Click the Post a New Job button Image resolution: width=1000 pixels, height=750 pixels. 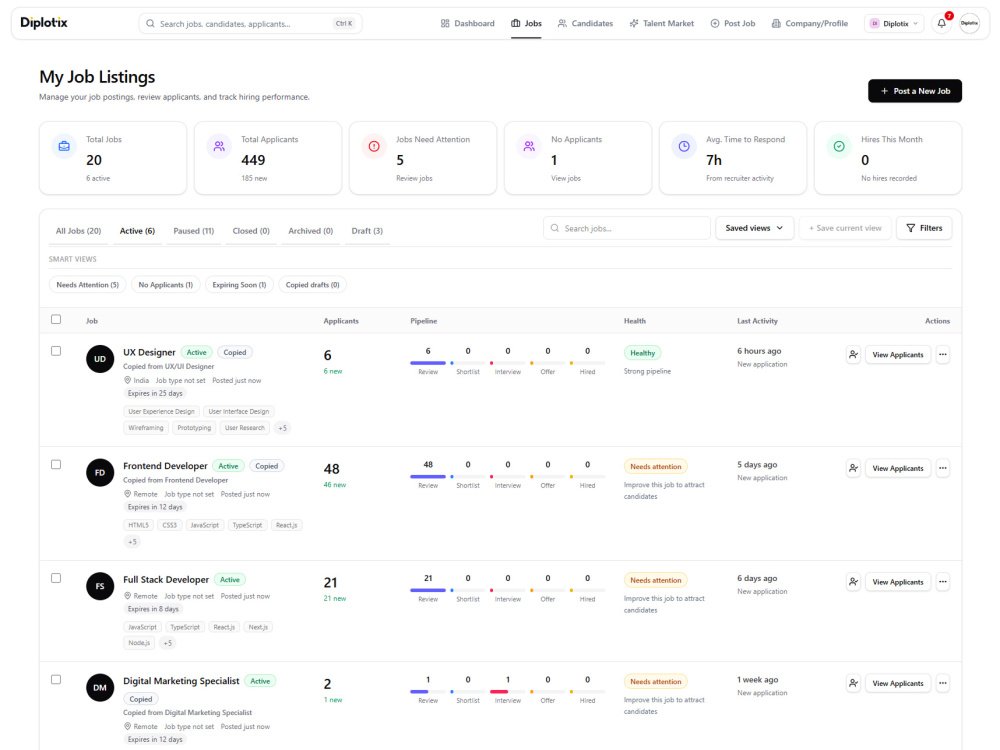tap(915, 91)
